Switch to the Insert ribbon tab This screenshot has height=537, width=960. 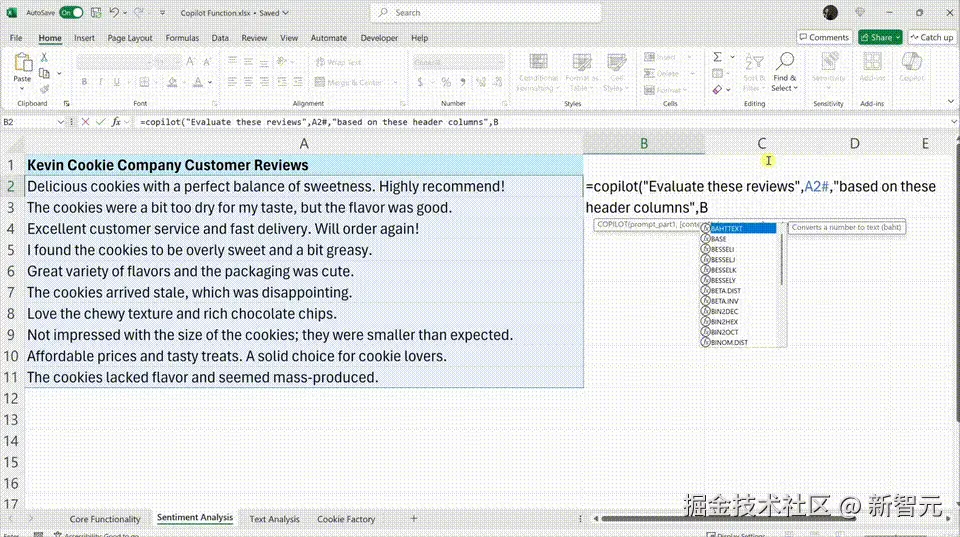coord(84,38)
